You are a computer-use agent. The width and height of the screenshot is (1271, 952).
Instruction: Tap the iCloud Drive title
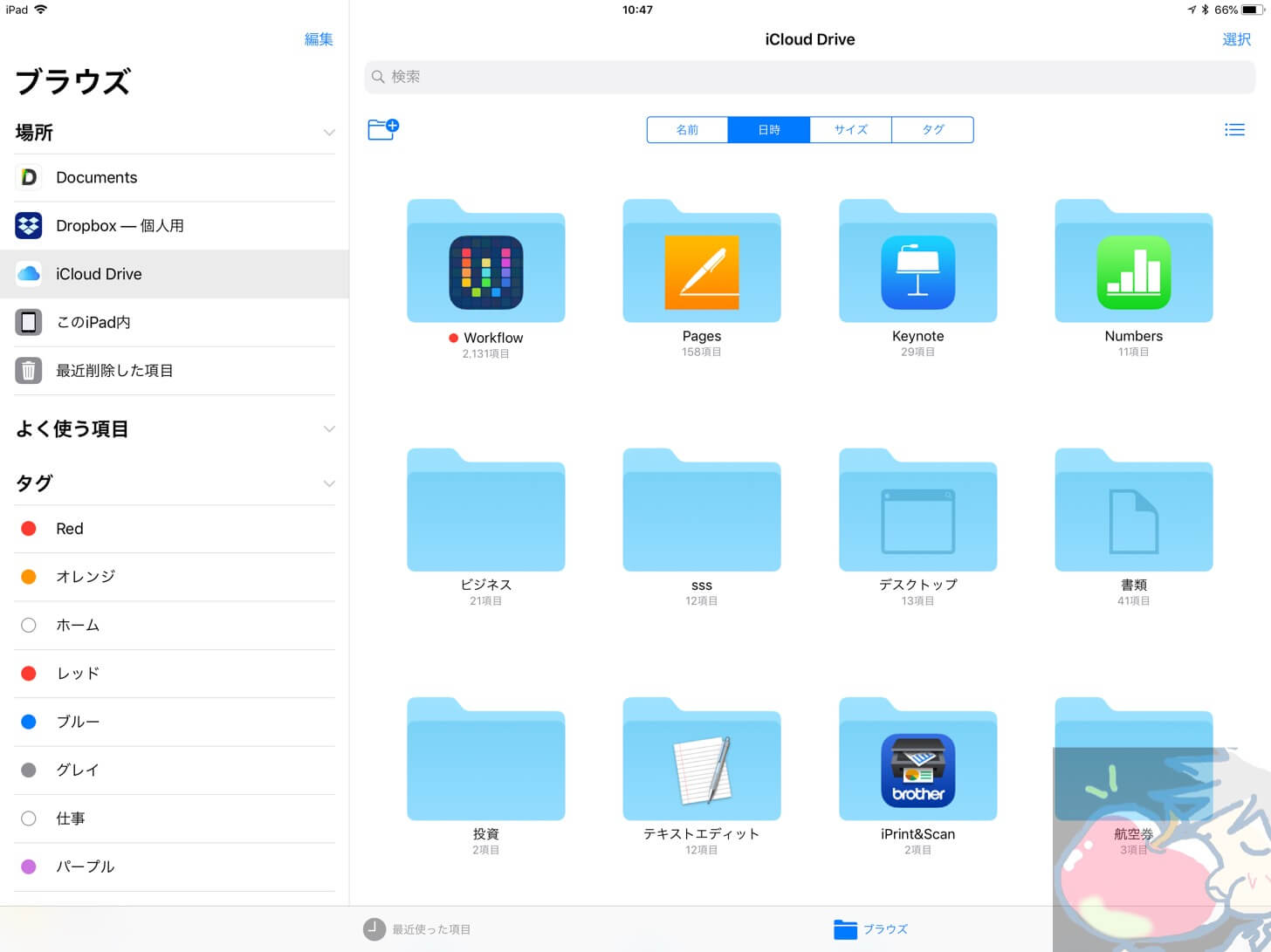pos(810,39)
